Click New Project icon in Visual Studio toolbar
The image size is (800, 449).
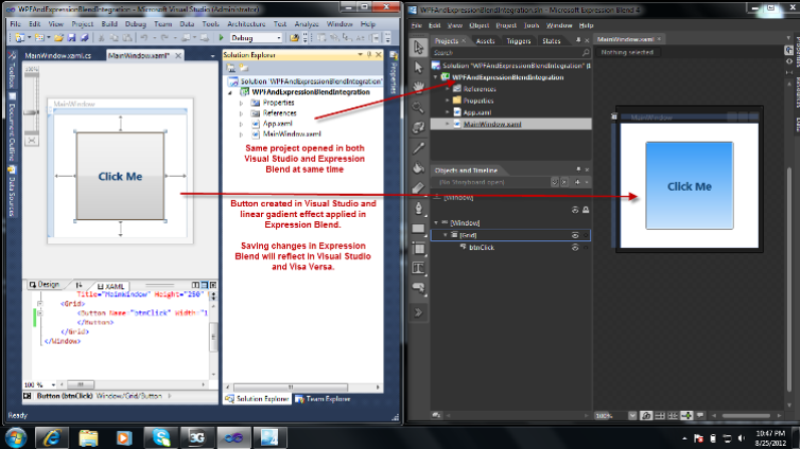[20, 38]
